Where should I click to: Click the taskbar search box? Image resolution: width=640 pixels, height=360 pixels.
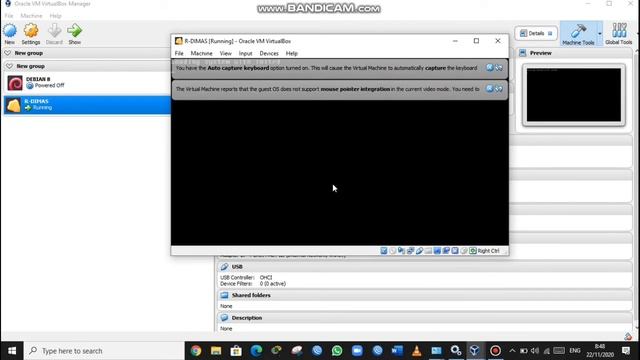click(104, 351)
